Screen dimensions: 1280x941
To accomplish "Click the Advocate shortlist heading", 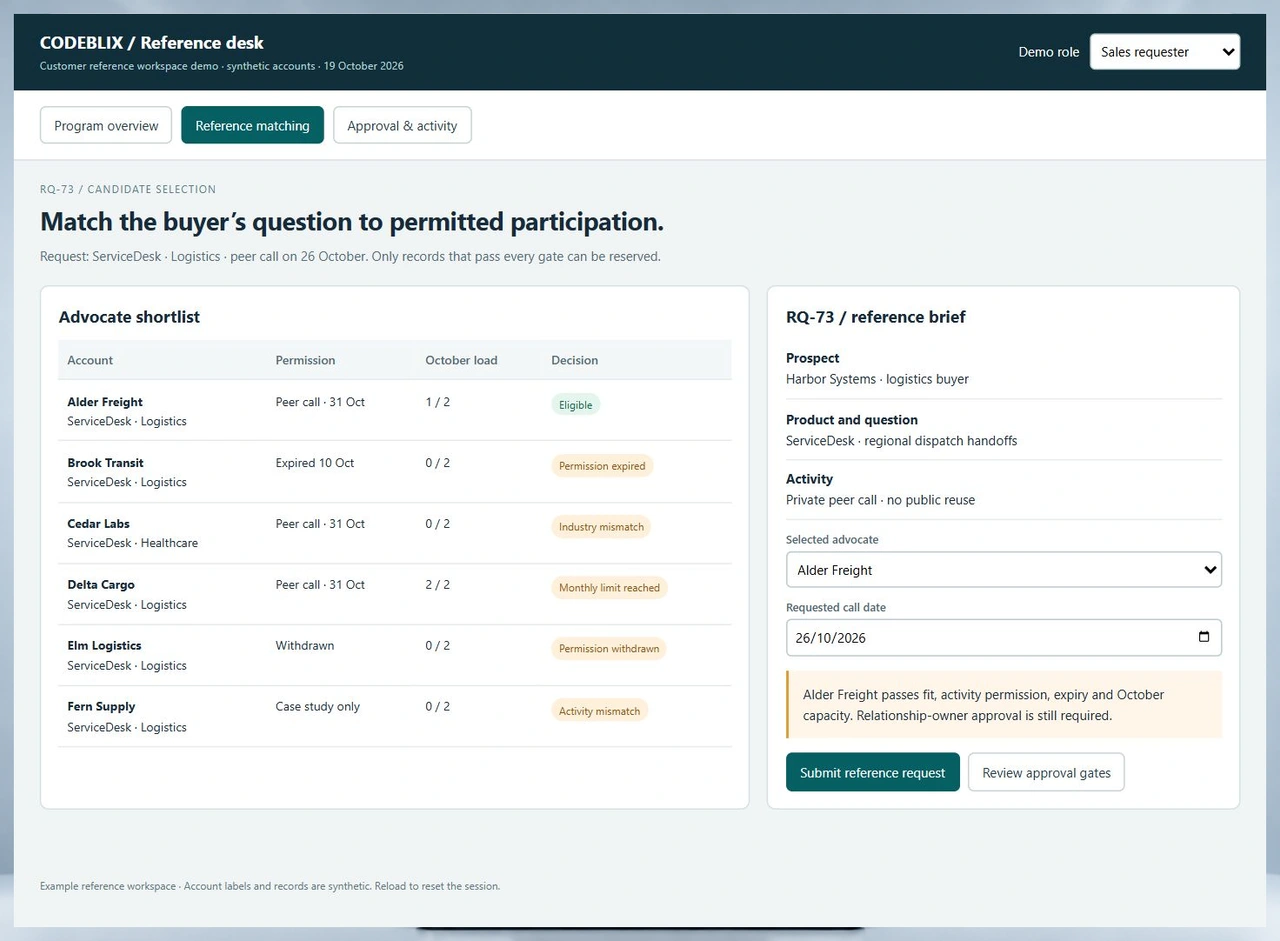I will (x=129, y=317).
